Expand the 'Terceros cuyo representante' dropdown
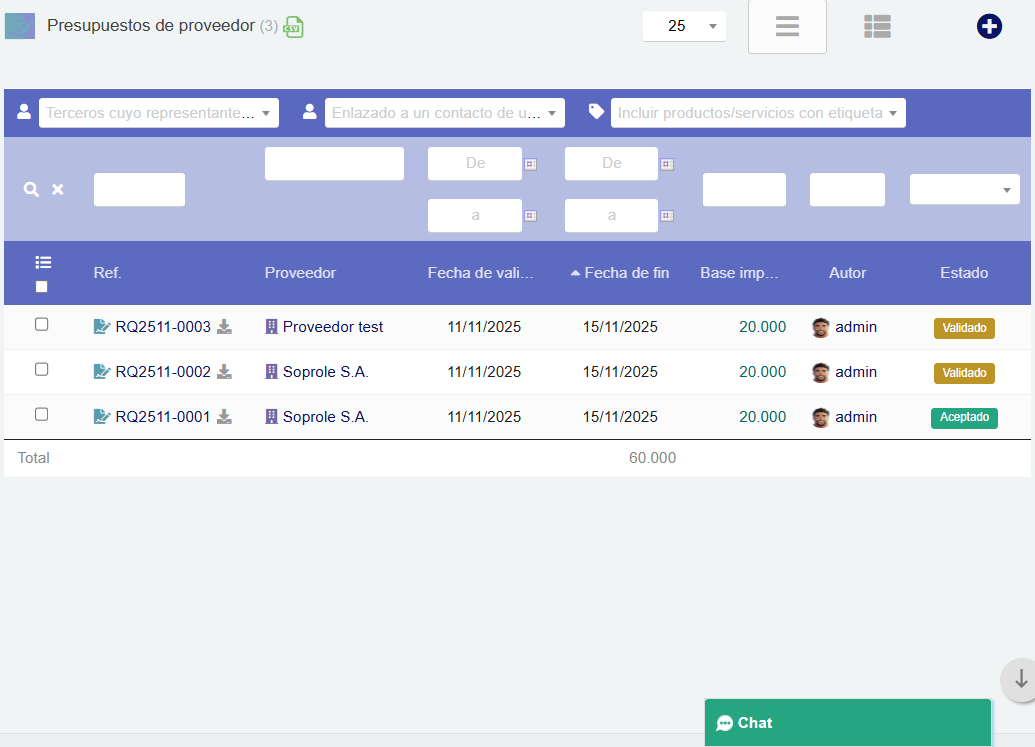This screenshot has width=1035, height=747. (158, 113)
